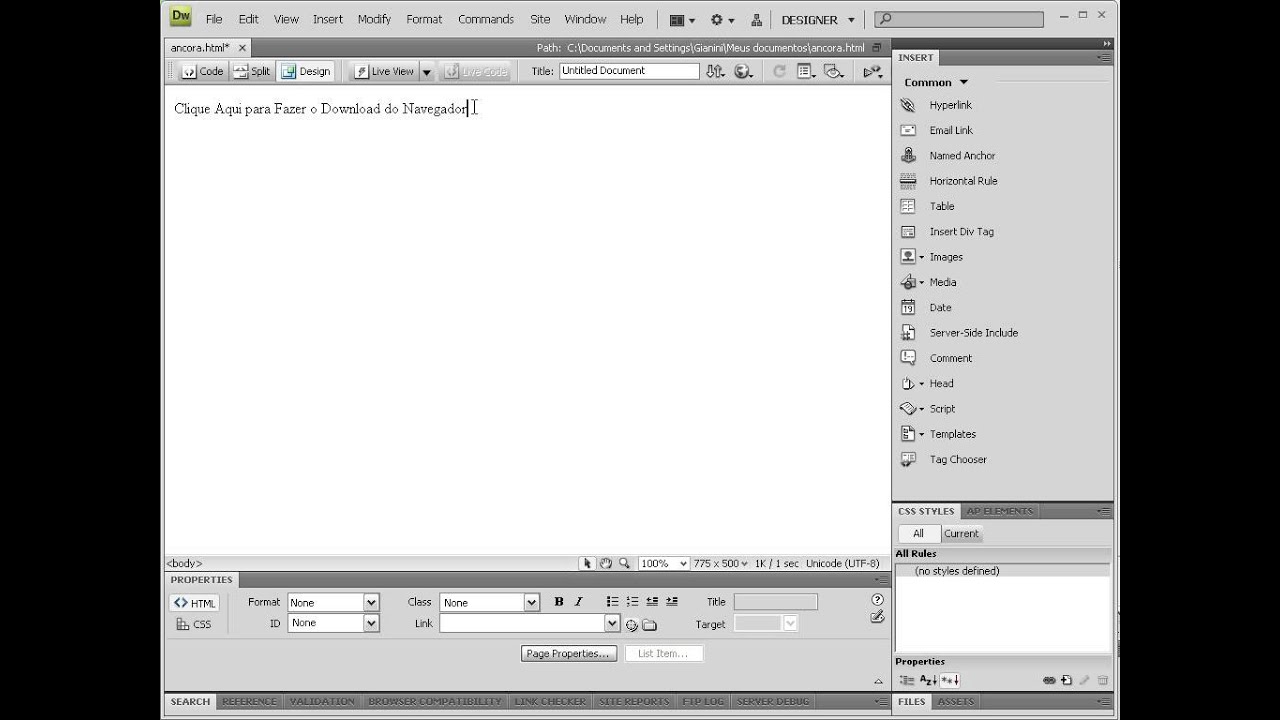Switch to Code view
The image size is (1280, 720).
203,71
